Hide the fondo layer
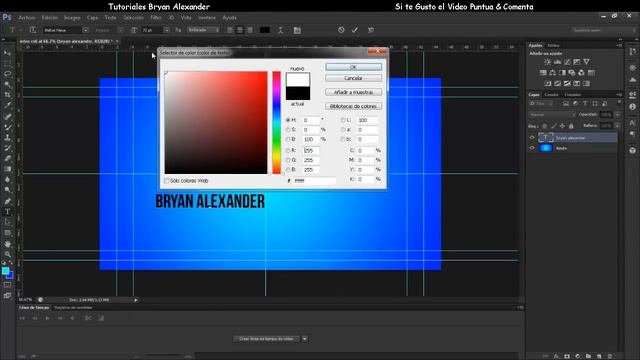The image size is (640, 360). [x=532, y=148]
